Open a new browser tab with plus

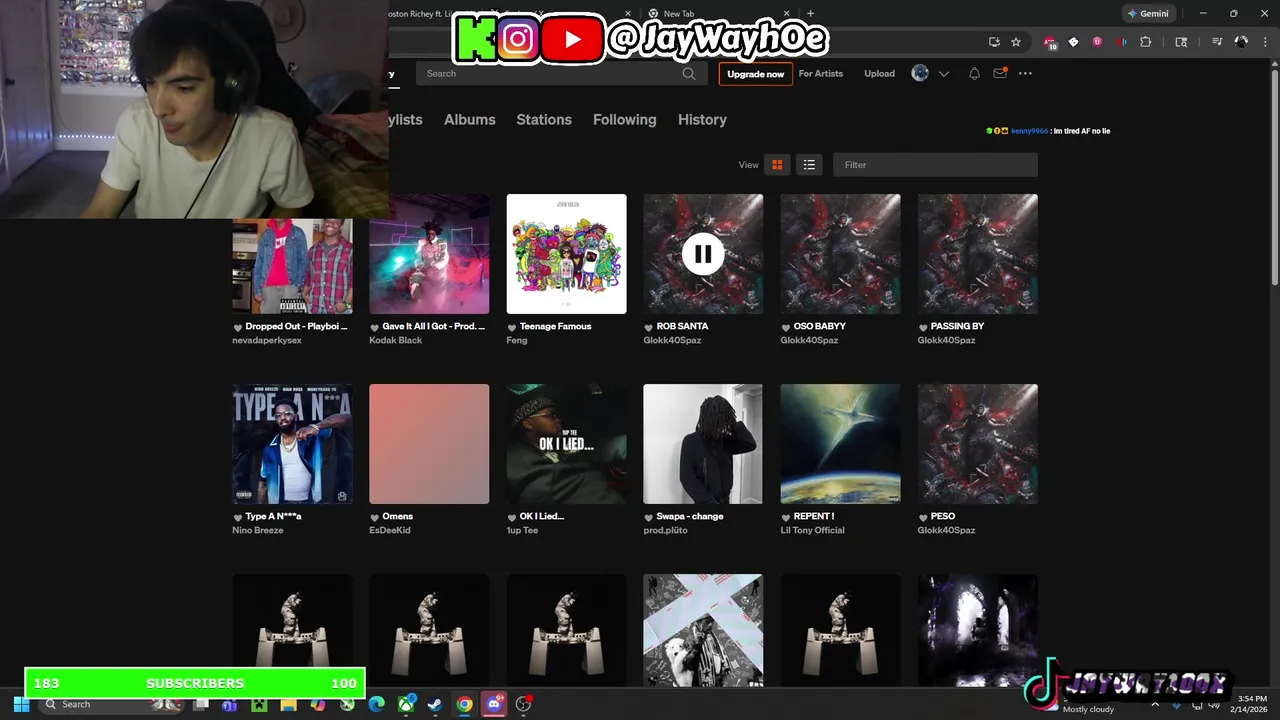coord(810,14)
